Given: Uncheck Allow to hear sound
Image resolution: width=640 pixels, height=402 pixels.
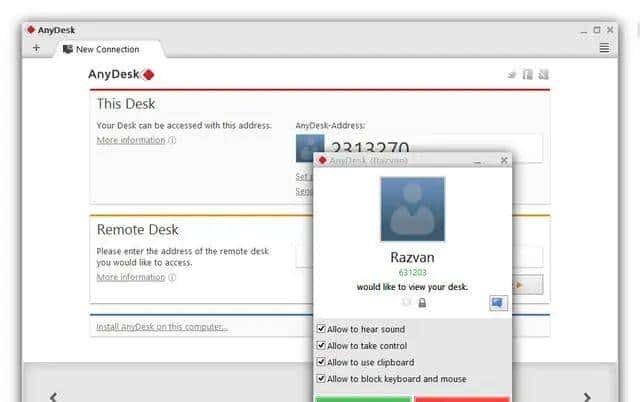Looking at the screenshot, I should point(321,329).
